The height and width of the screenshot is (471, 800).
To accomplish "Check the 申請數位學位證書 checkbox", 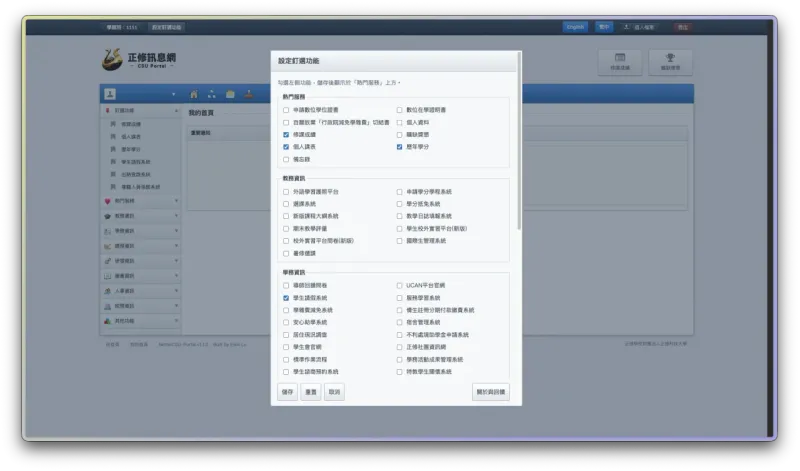I will 286,110.
